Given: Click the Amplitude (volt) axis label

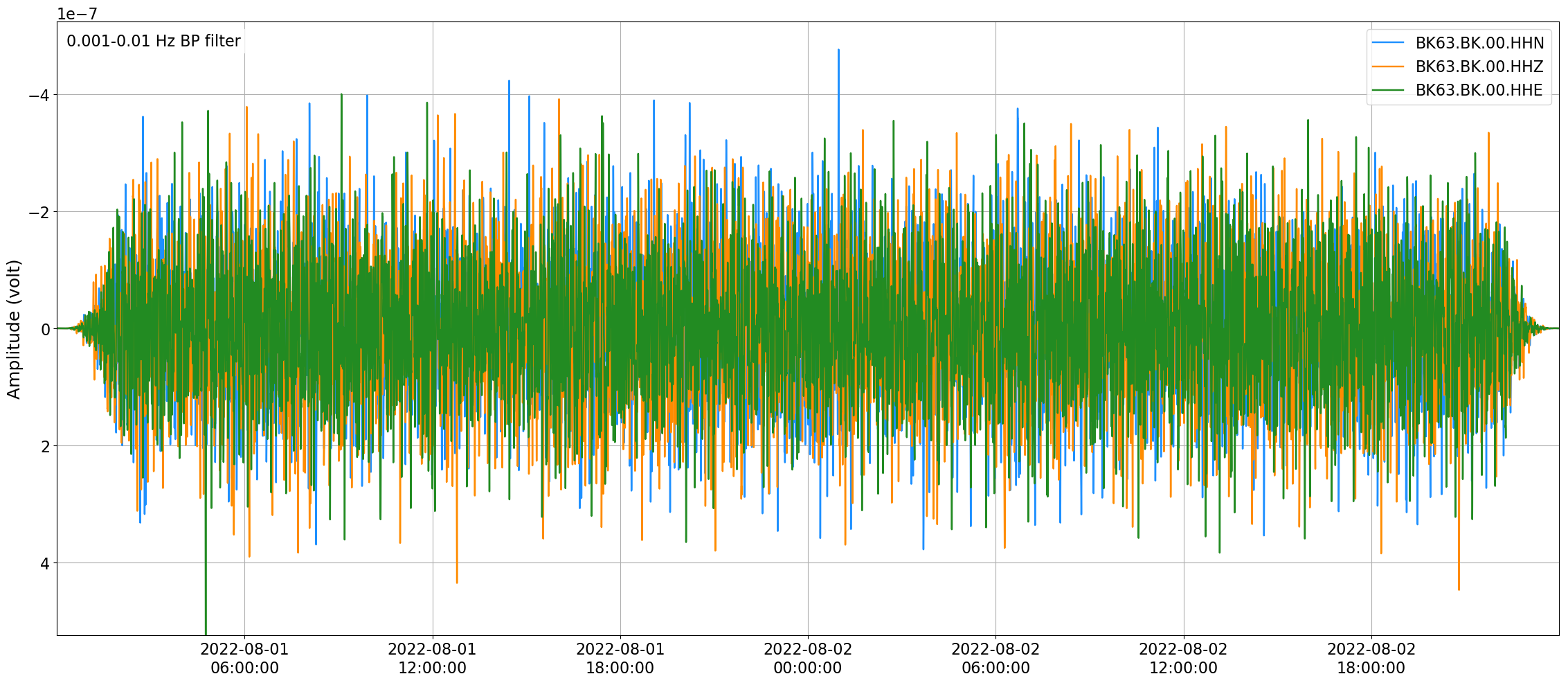Looking at the screenshot, I should [14, 329].
